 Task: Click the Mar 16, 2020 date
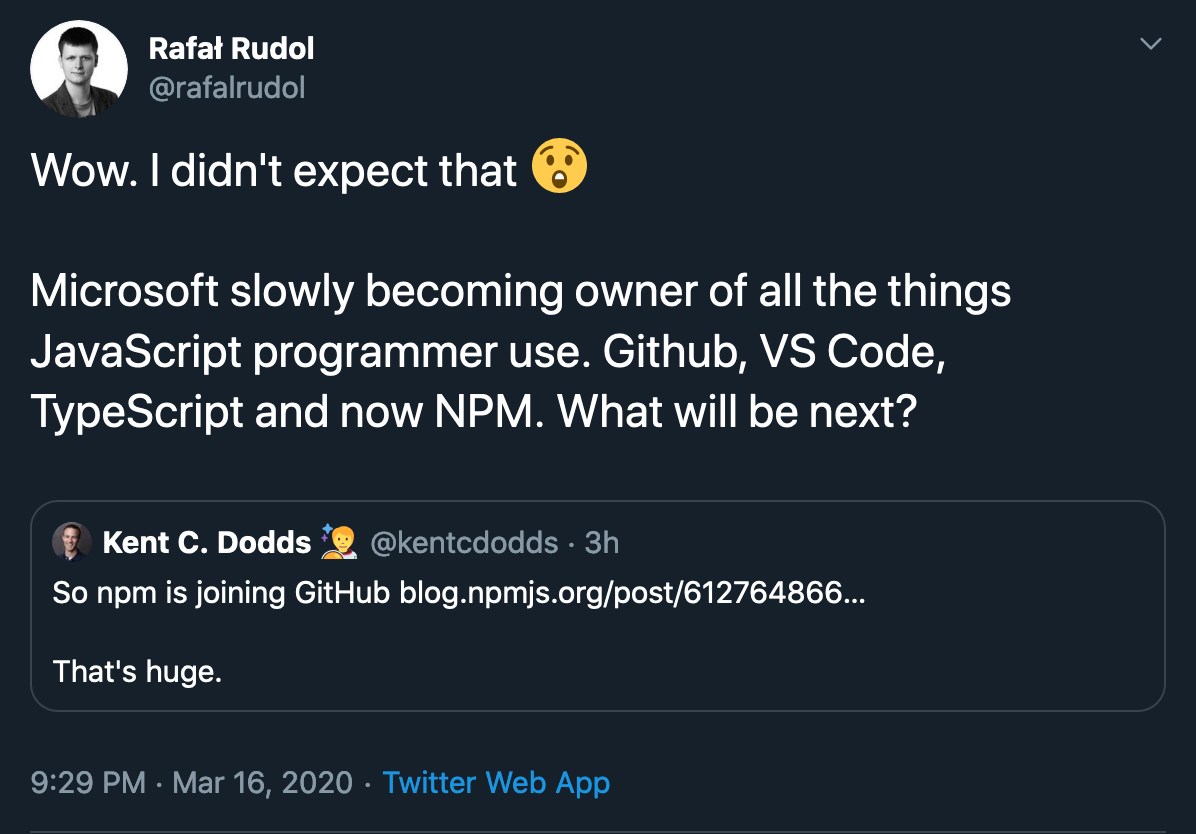pyautogui.click(x=262, y=783)
